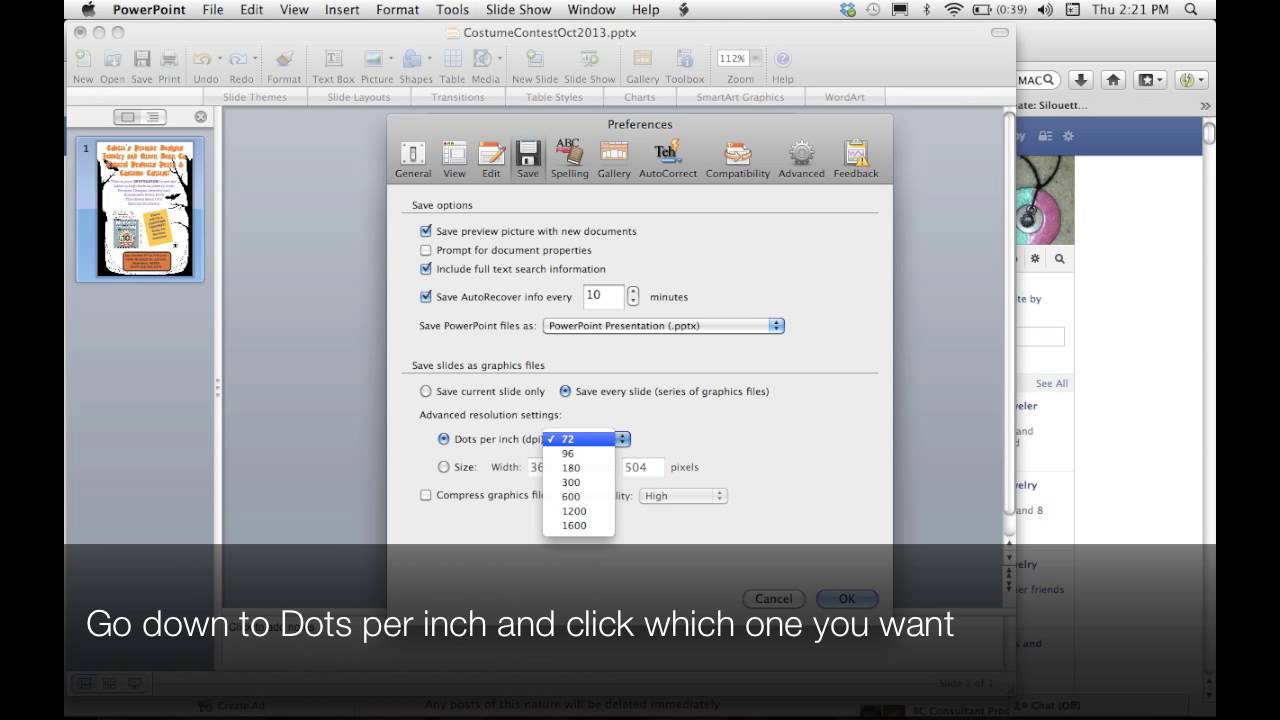
Task: Click the Format painter toolbar icon
Action: 284,66
